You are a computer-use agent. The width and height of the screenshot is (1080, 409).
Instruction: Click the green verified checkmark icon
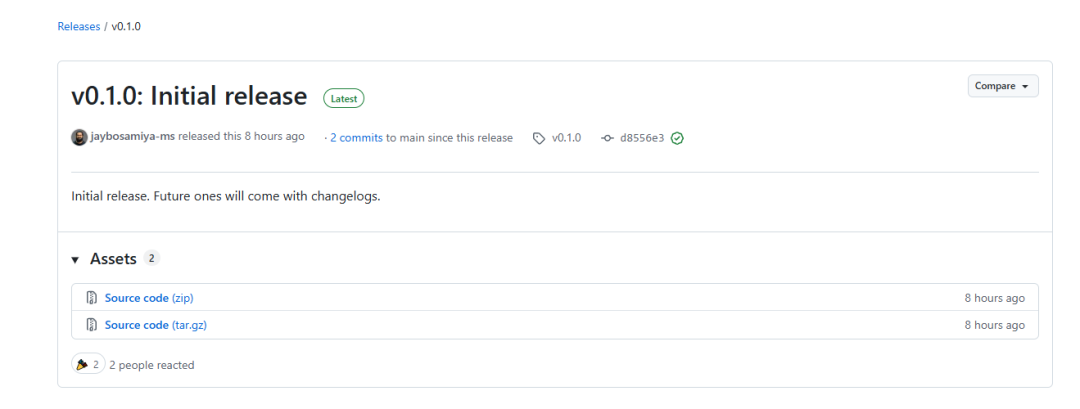point(677,138)
